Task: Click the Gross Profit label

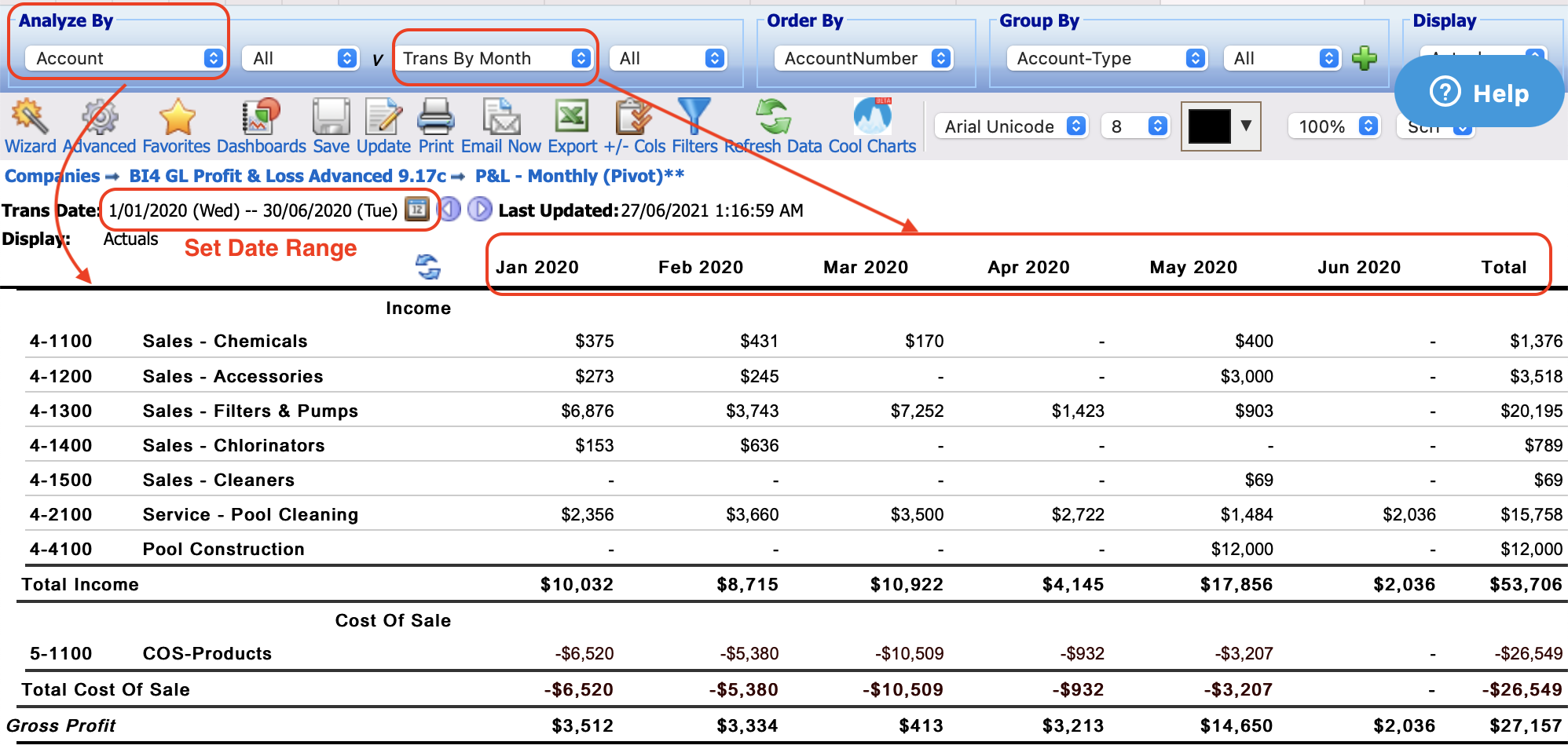Action: (x=61, y=725)
